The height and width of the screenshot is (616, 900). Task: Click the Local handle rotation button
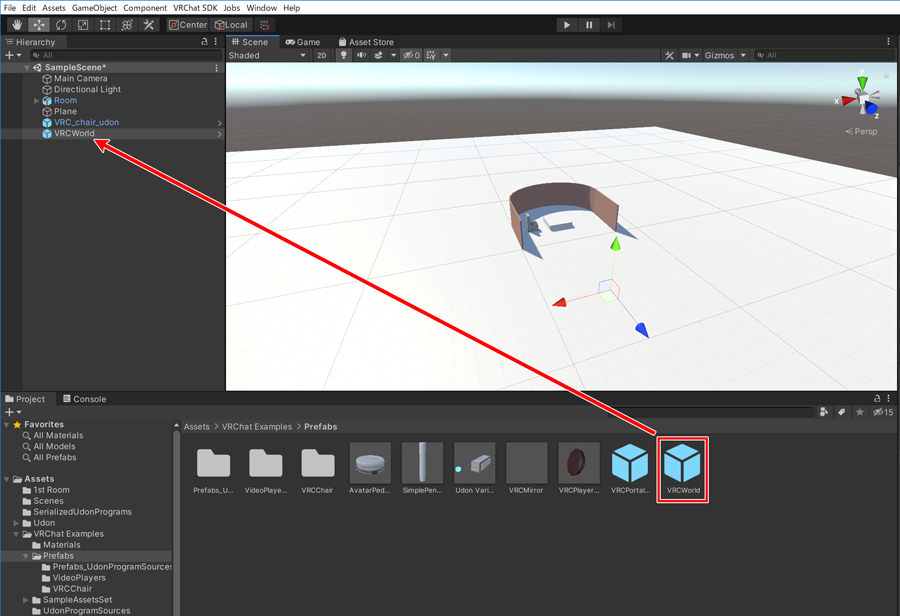[x=231, y=25]
